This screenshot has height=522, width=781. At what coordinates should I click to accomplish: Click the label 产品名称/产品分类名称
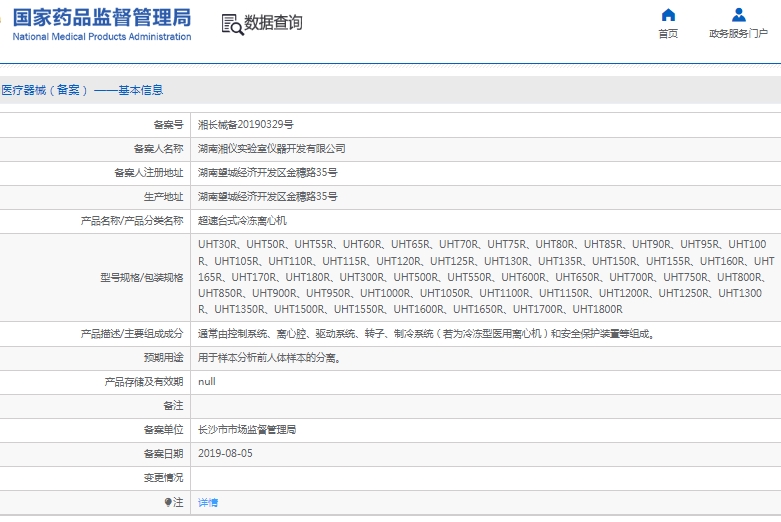[132, 221]
